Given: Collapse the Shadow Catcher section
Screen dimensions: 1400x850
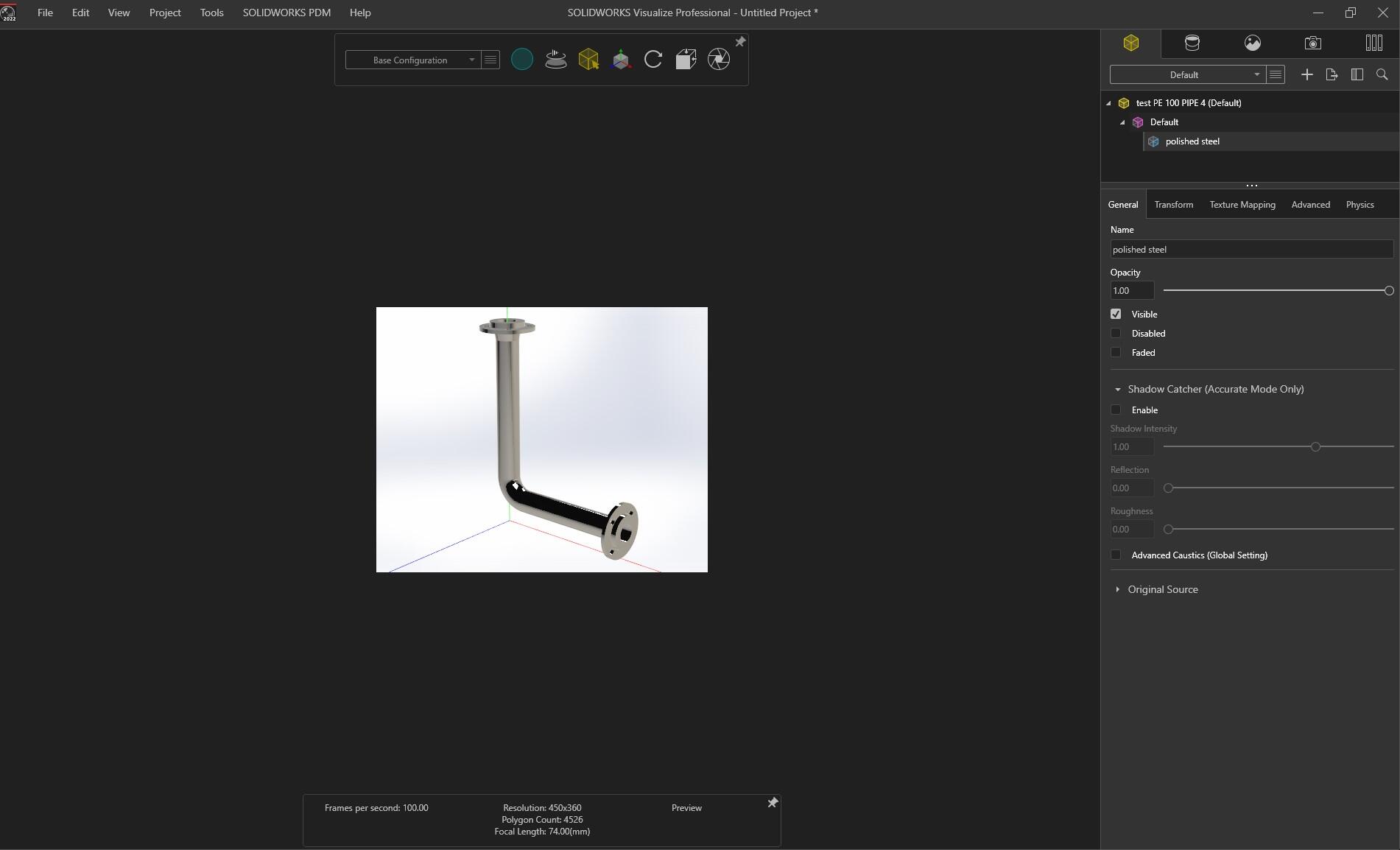Looking at the screenshot, I should (1118, 389).
